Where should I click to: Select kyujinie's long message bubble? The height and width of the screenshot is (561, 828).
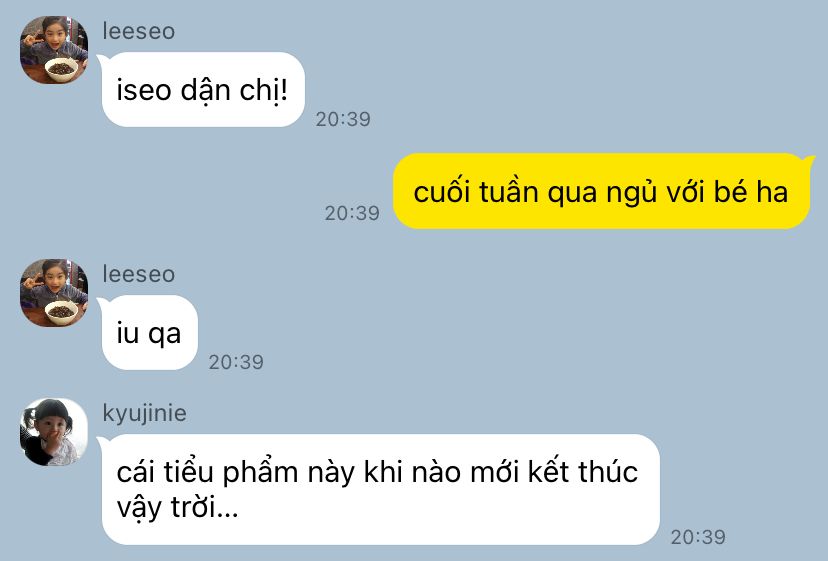pyautogui.click(x=381, y=490)
